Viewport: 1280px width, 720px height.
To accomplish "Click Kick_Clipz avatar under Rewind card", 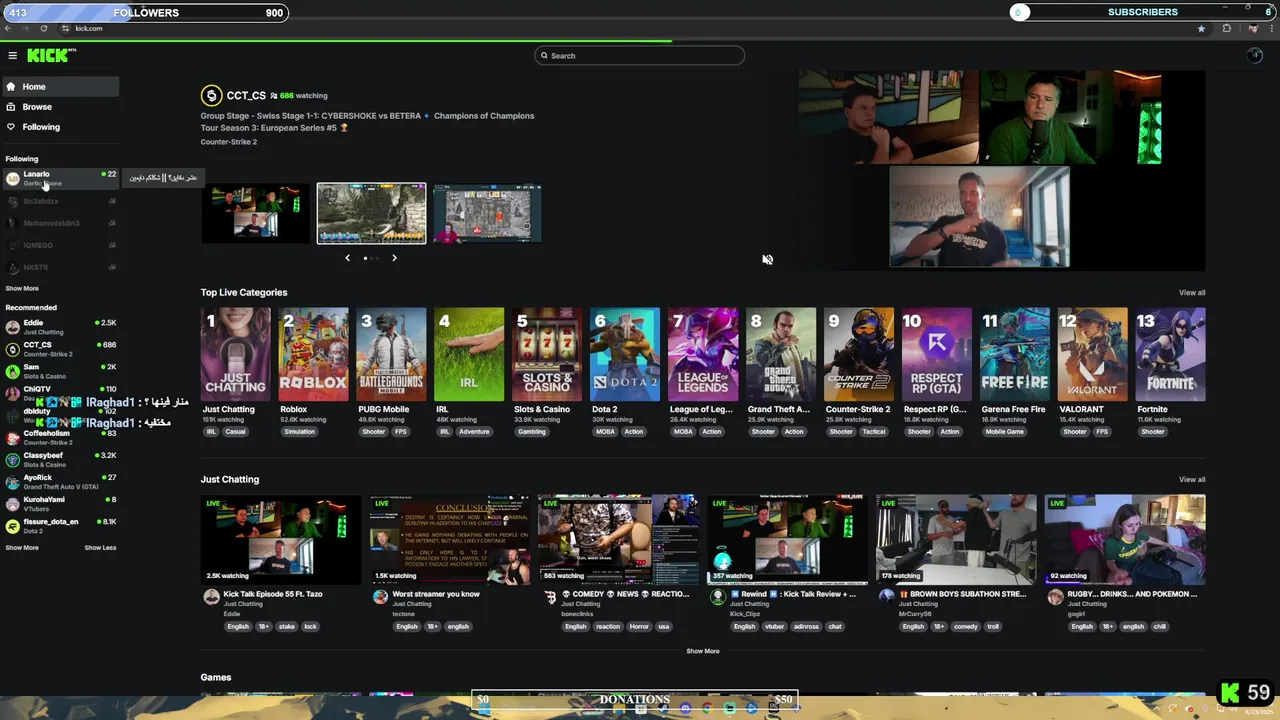I will (x=718, y=597).
